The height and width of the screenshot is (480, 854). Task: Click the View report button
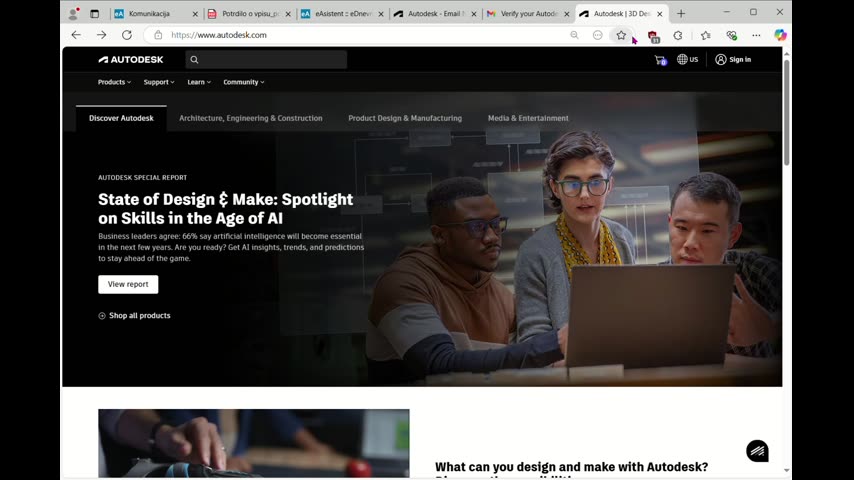128,284
